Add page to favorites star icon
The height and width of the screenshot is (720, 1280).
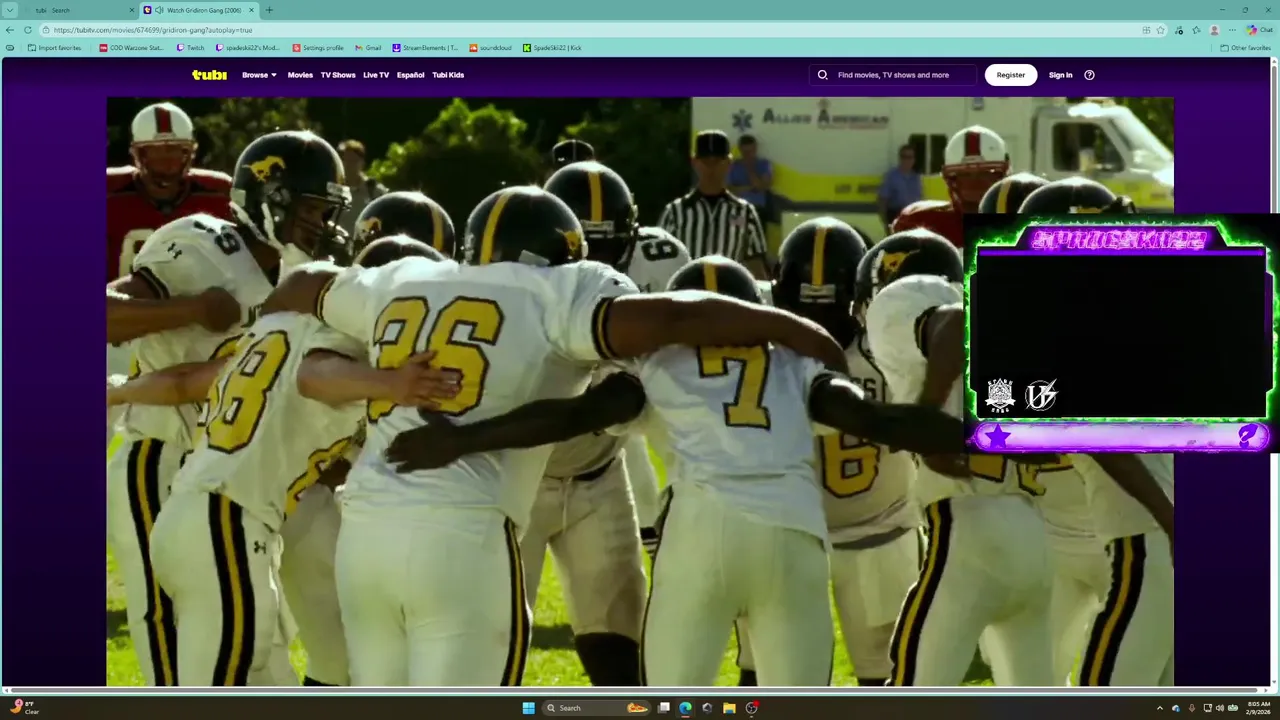(1160, 30)
